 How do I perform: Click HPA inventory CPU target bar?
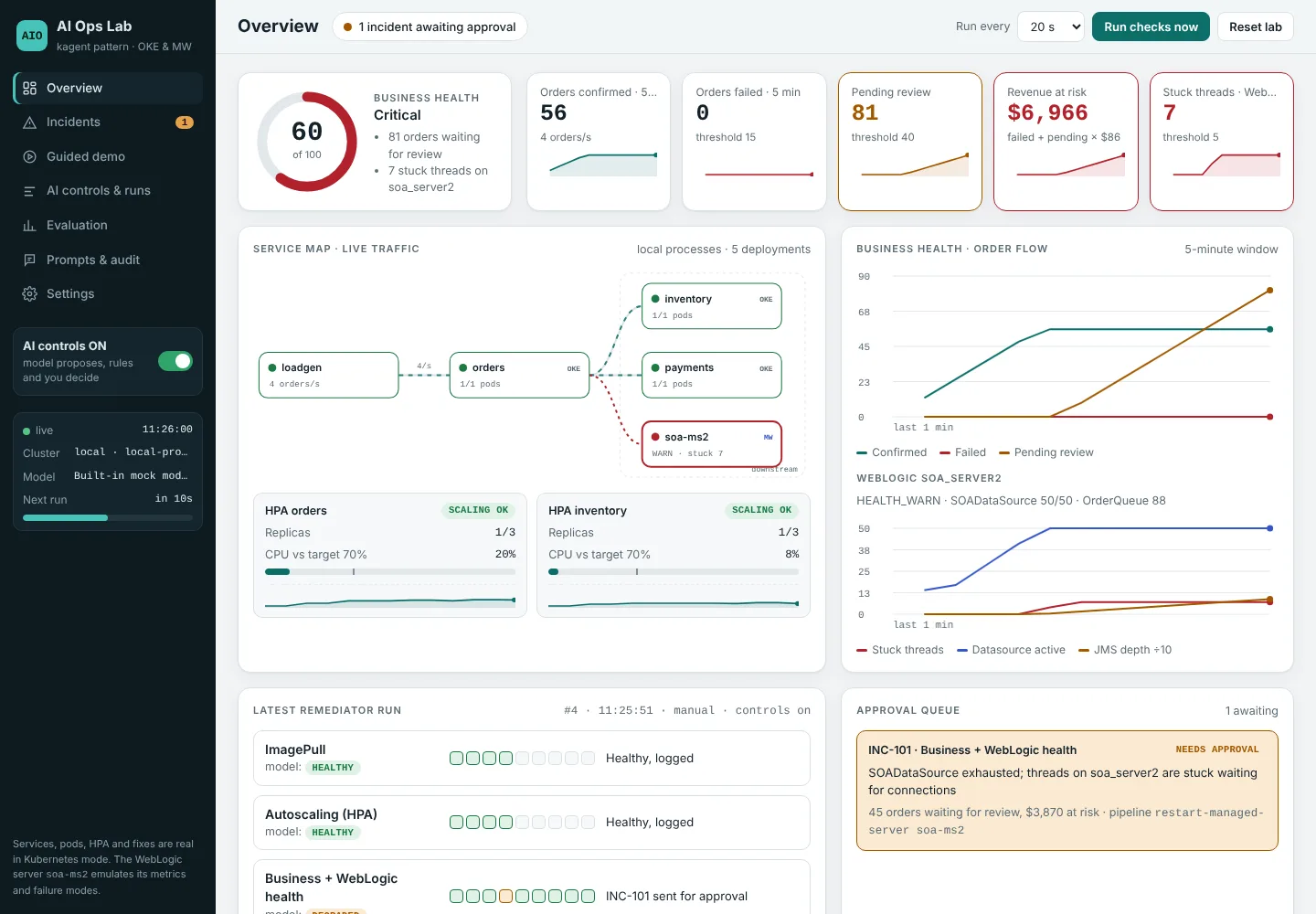674,571
